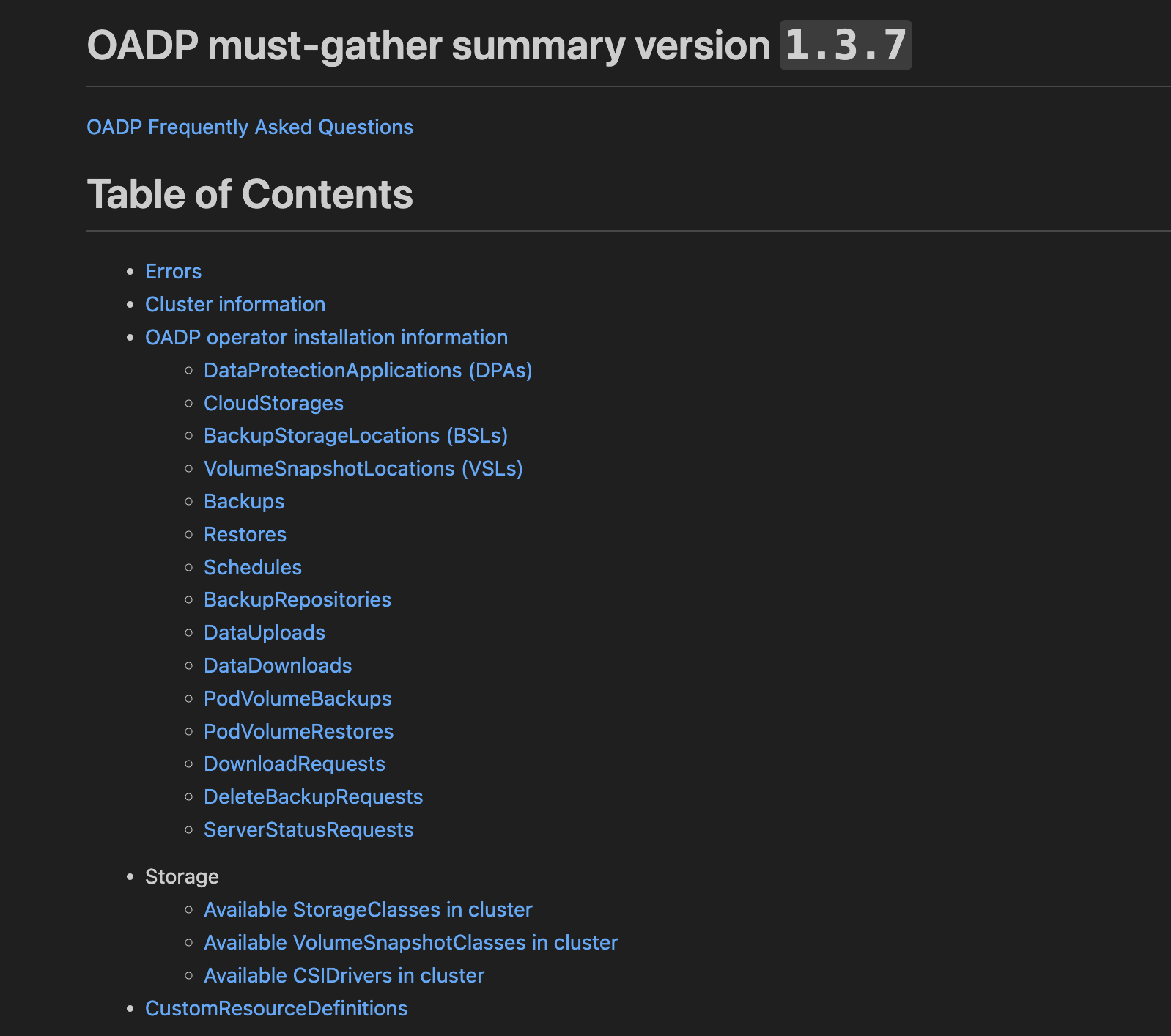Navigate to DataProtectionApplications (DPAs) section
1171x1036 pixels.
(368, 371)
